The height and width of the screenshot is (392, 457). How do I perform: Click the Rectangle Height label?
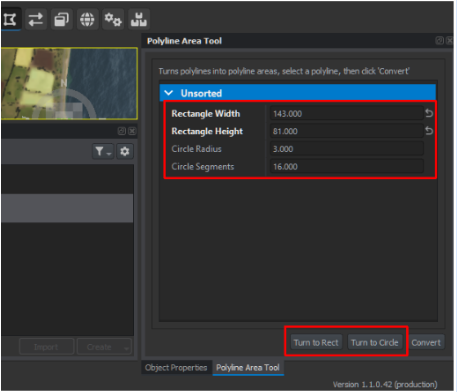[x=207, y=131]
